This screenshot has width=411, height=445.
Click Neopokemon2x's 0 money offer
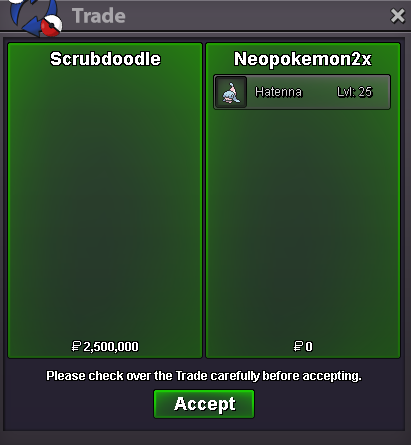pyautogui.click(x=309, y=347)
